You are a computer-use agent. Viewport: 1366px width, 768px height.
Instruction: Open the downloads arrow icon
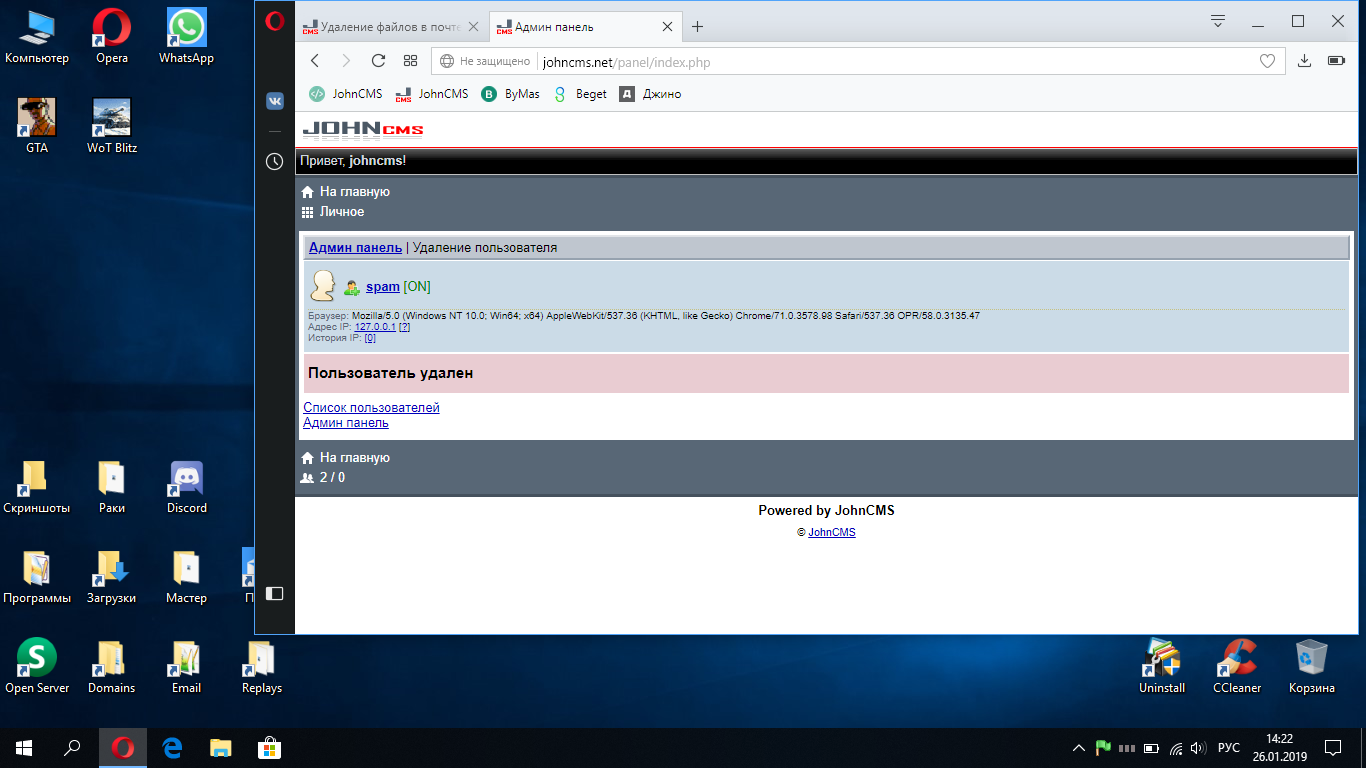(x=1304, y=61)
